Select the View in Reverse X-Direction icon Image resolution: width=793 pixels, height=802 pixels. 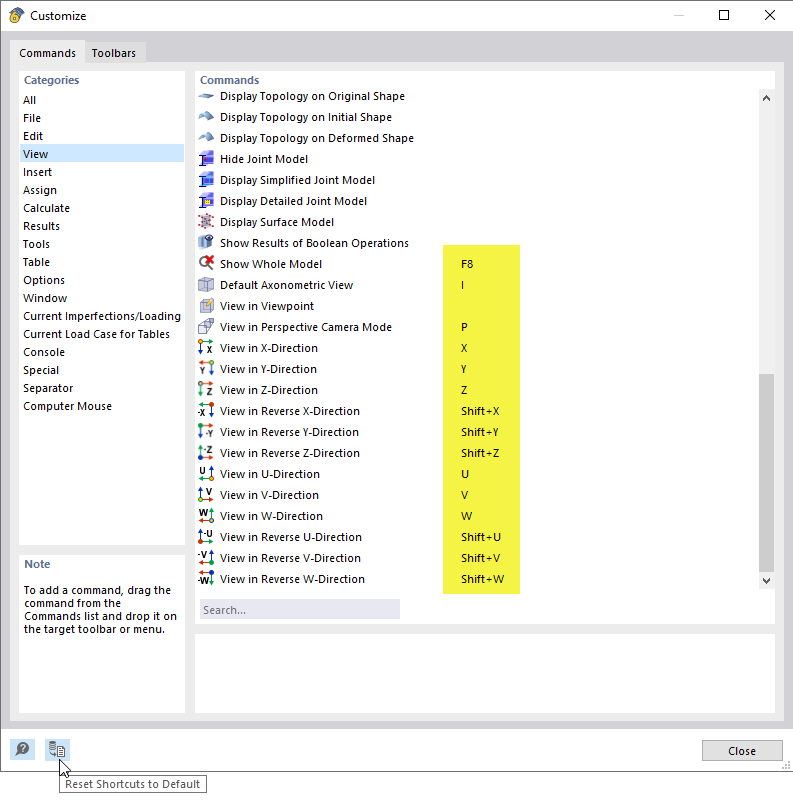pyautogui.click(x=206, y=410)
